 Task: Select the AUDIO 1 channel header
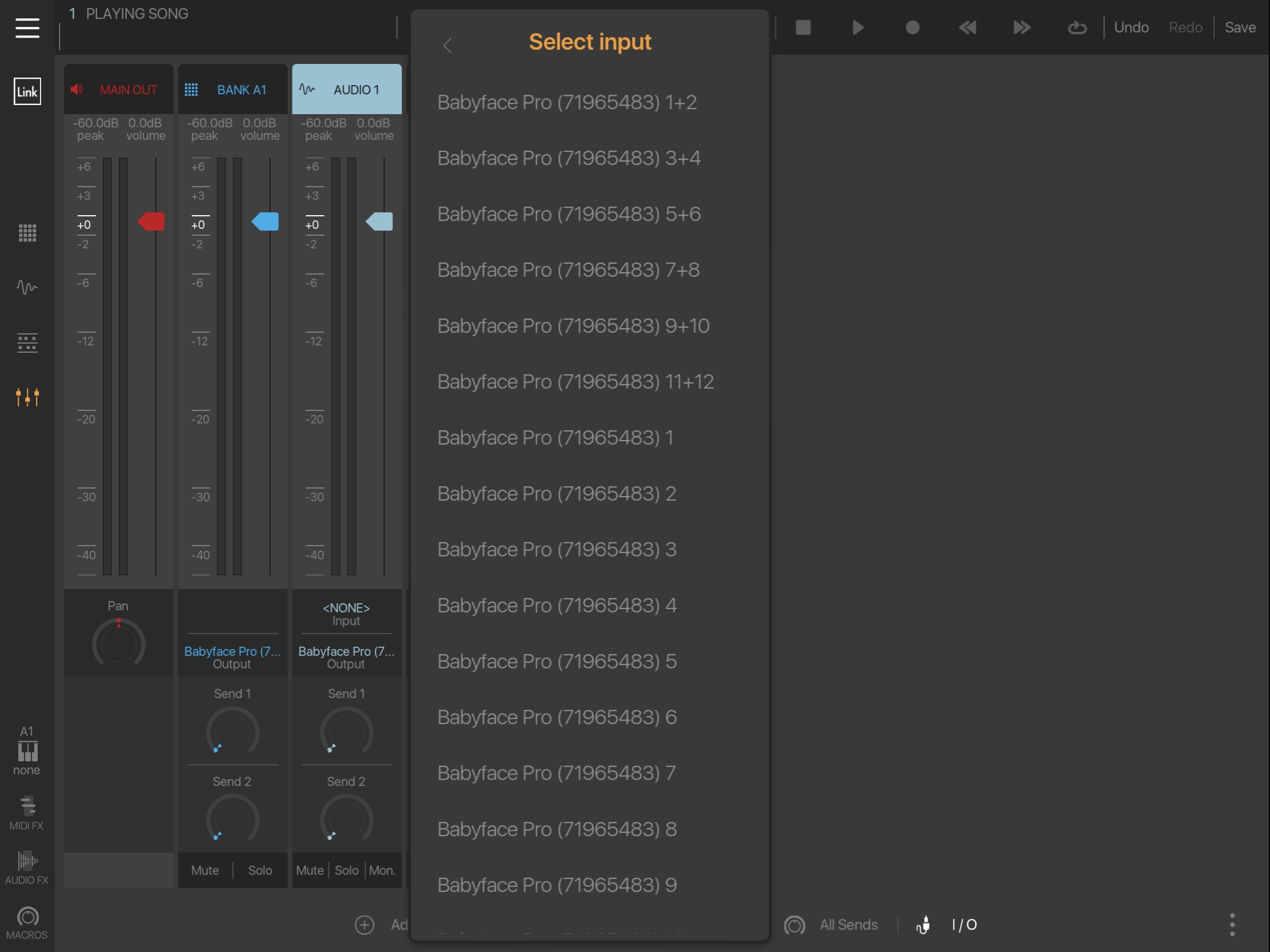(x=347, y=89)
